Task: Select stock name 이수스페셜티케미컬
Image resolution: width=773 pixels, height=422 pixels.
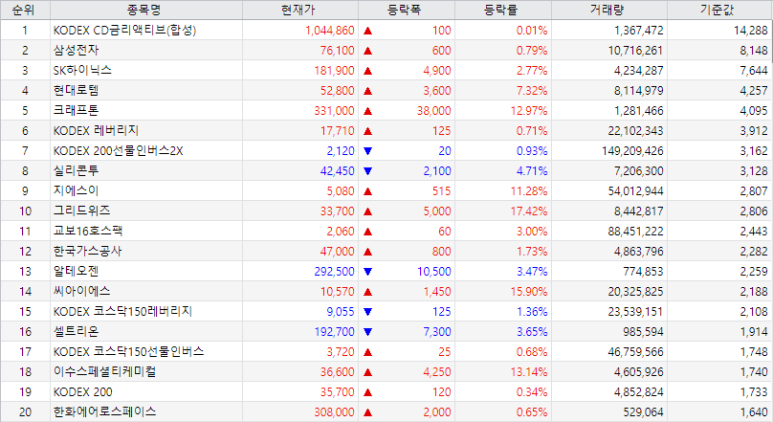Action: click(x=105, y=372)
